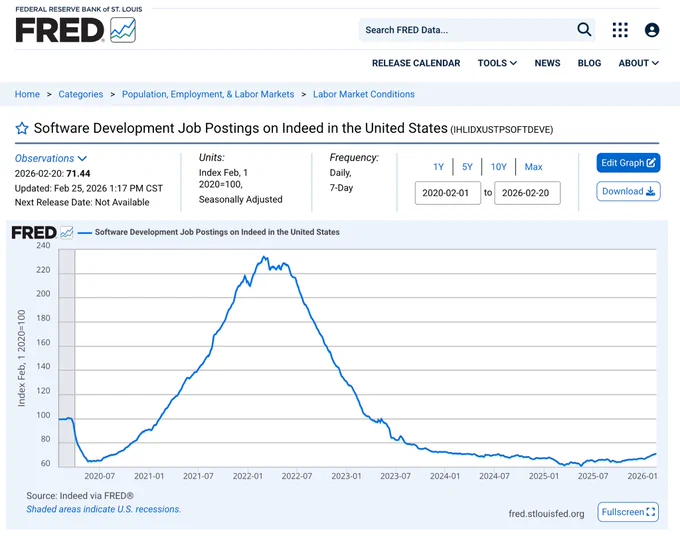Open Labor Market Conditions breadcrumb

363,94
